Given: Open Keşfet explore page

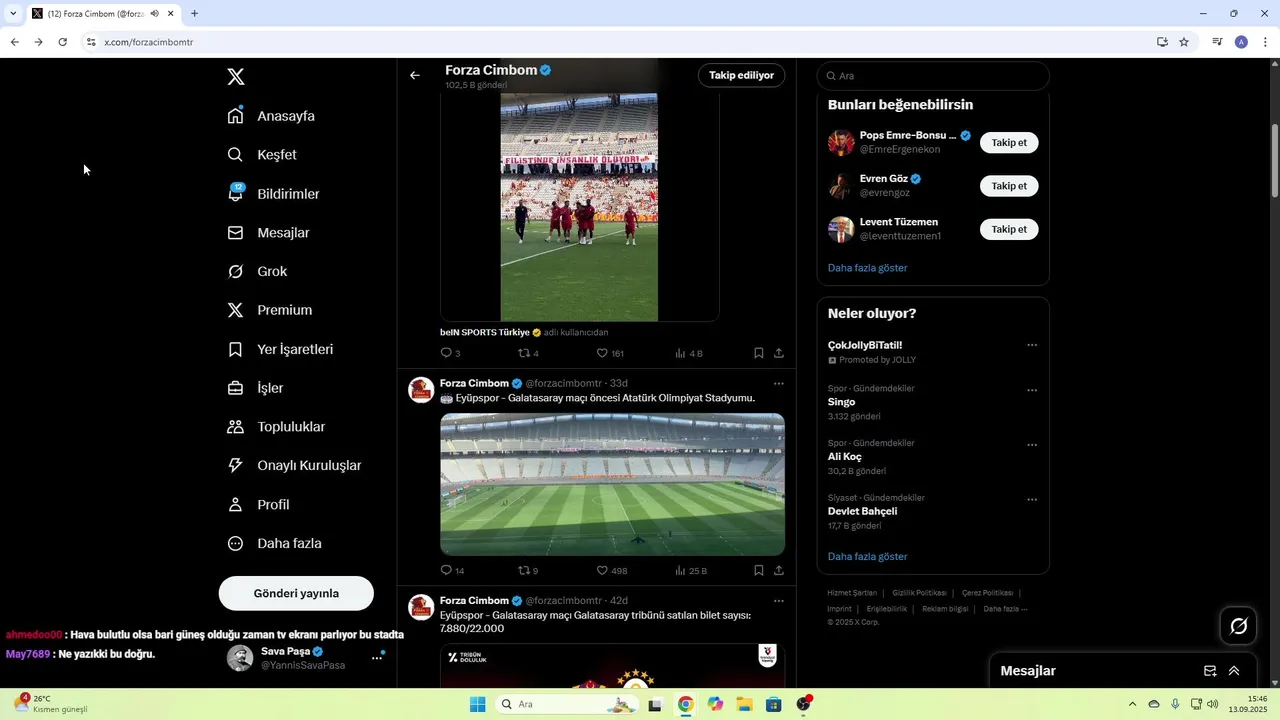Looking at the screenshot, I should [263, 155].
